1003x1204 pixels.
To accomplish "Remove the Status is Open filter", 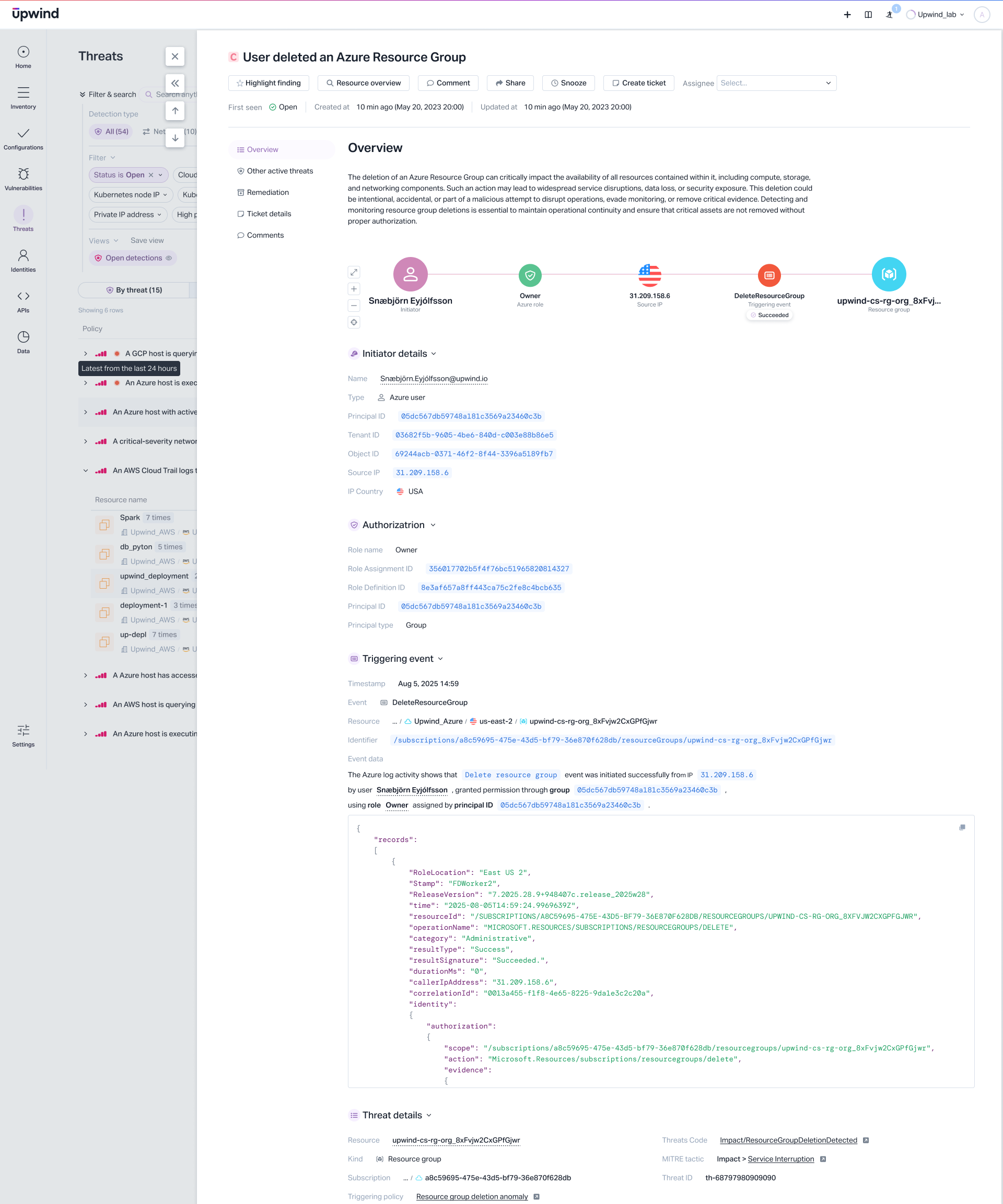I will (x=151, y=175).
